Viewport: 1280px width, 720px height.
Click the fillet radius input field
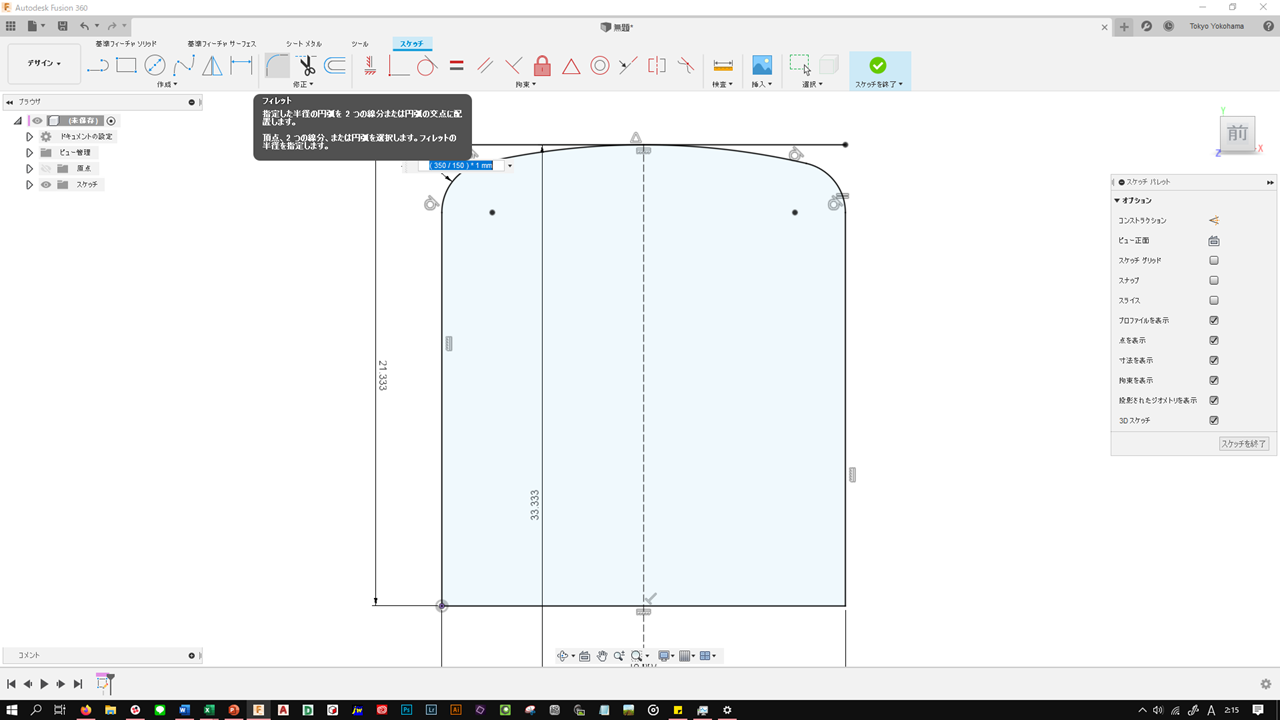click(x=461, y=165)
